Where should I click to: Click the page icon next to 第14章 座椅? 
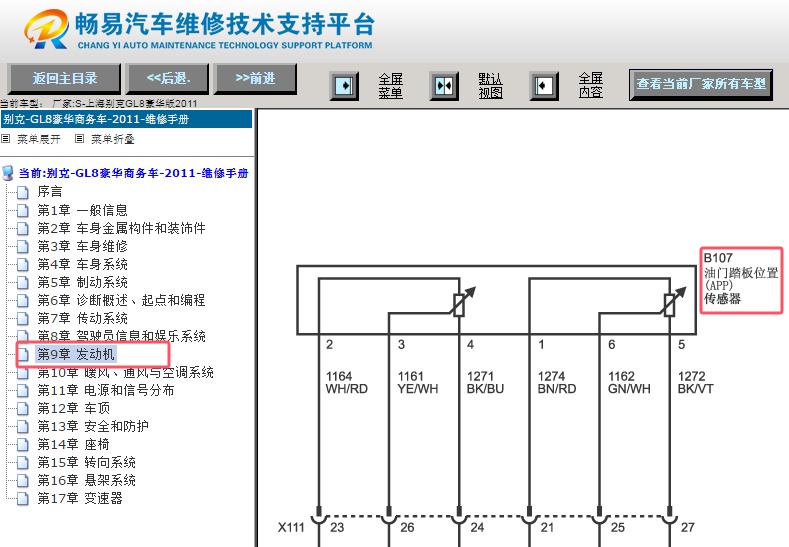click(23, 445)
